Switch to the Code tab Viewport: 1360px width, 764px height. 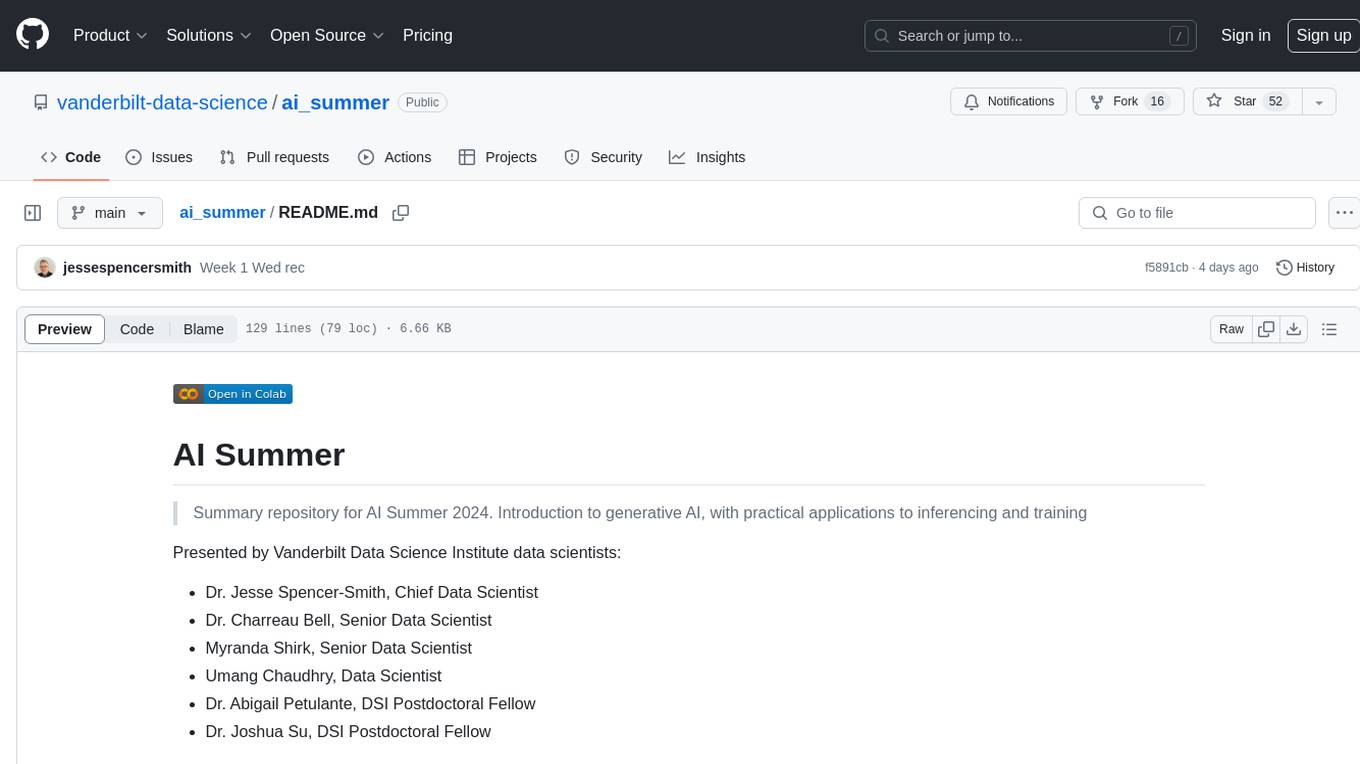click(71, 157)
